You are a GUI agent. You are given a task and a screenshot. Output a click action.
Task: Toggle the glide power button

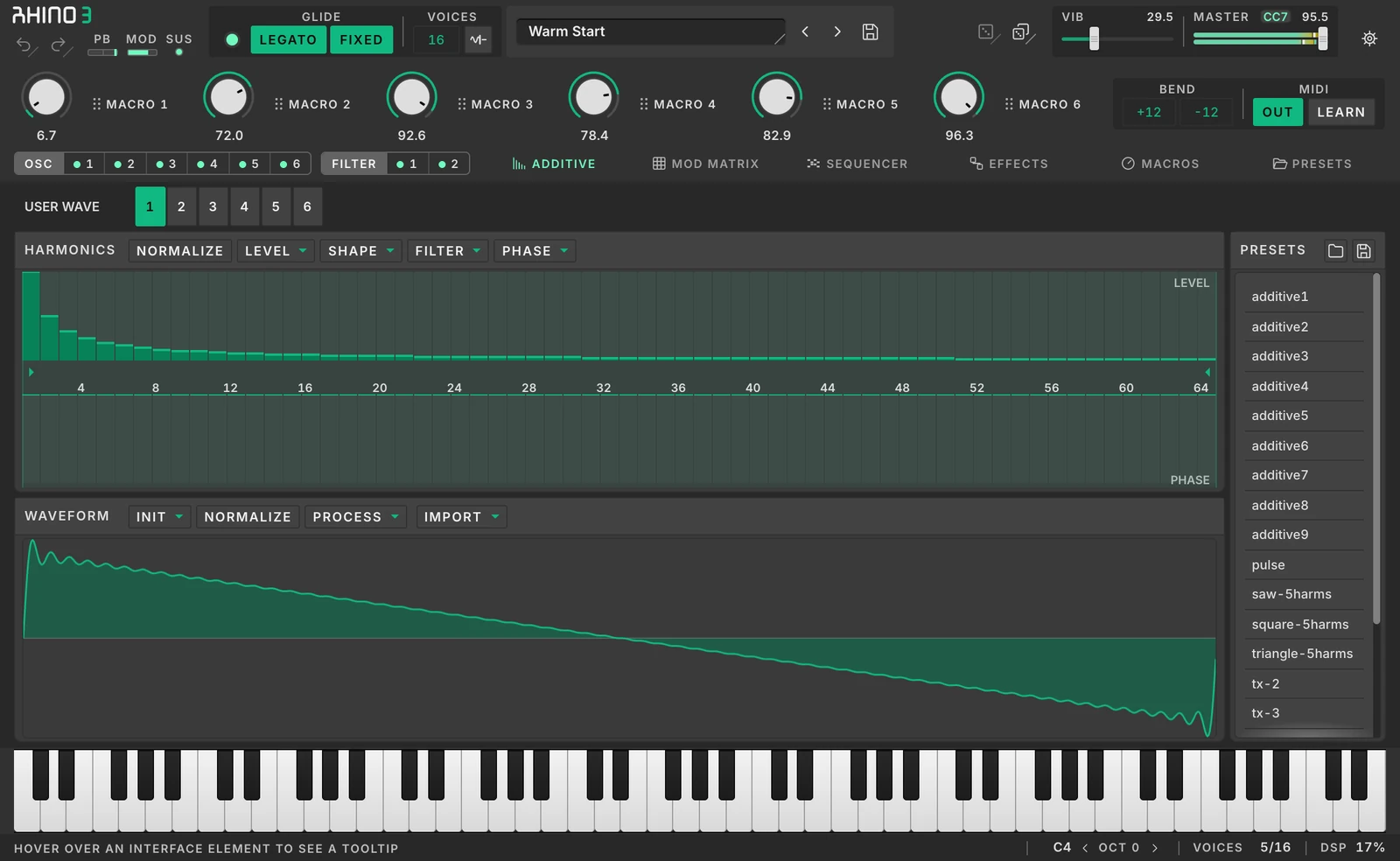click(232, 39)
